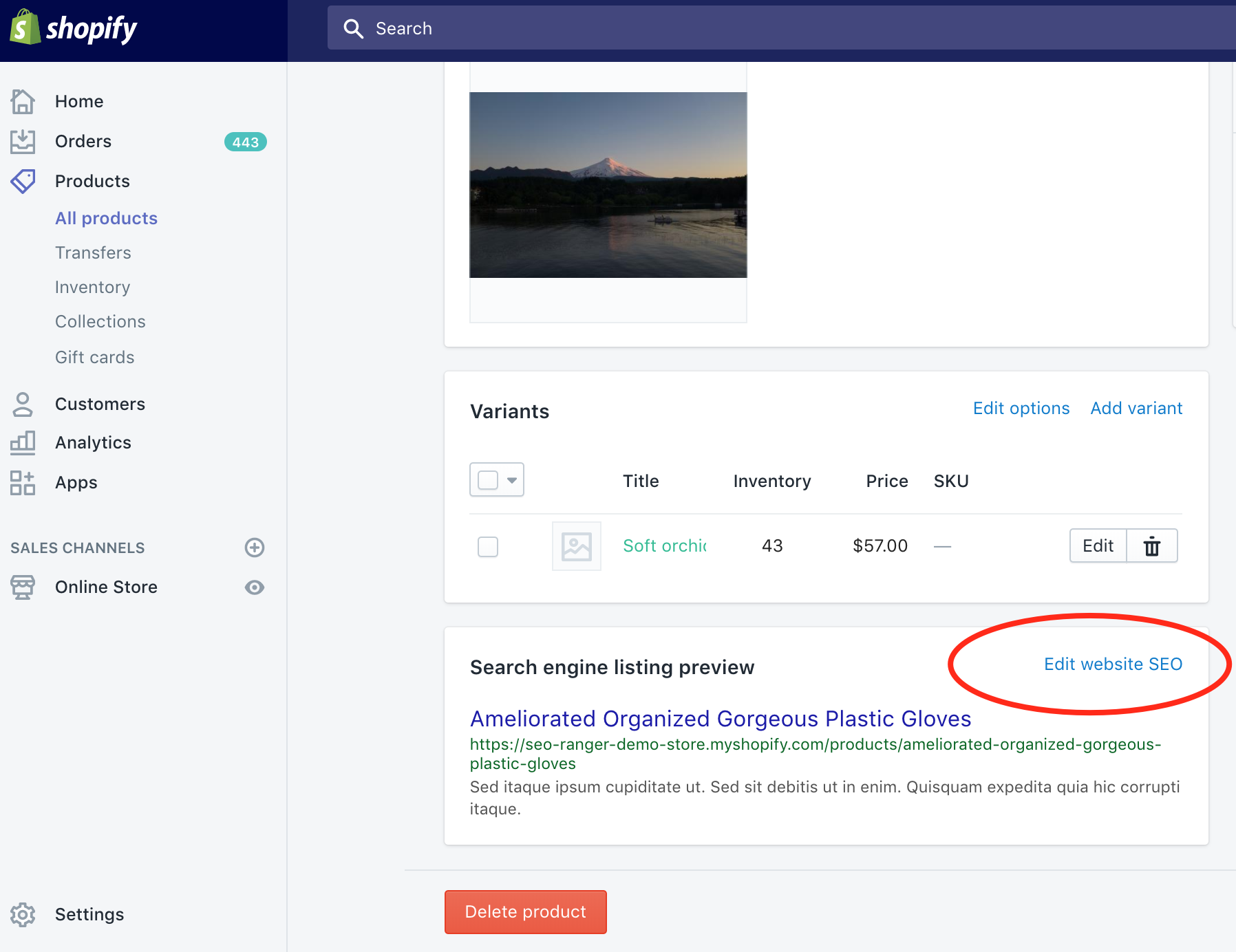Open the Apps icon
Screen dimensions: 1236x952
click(x=23, y=483)
